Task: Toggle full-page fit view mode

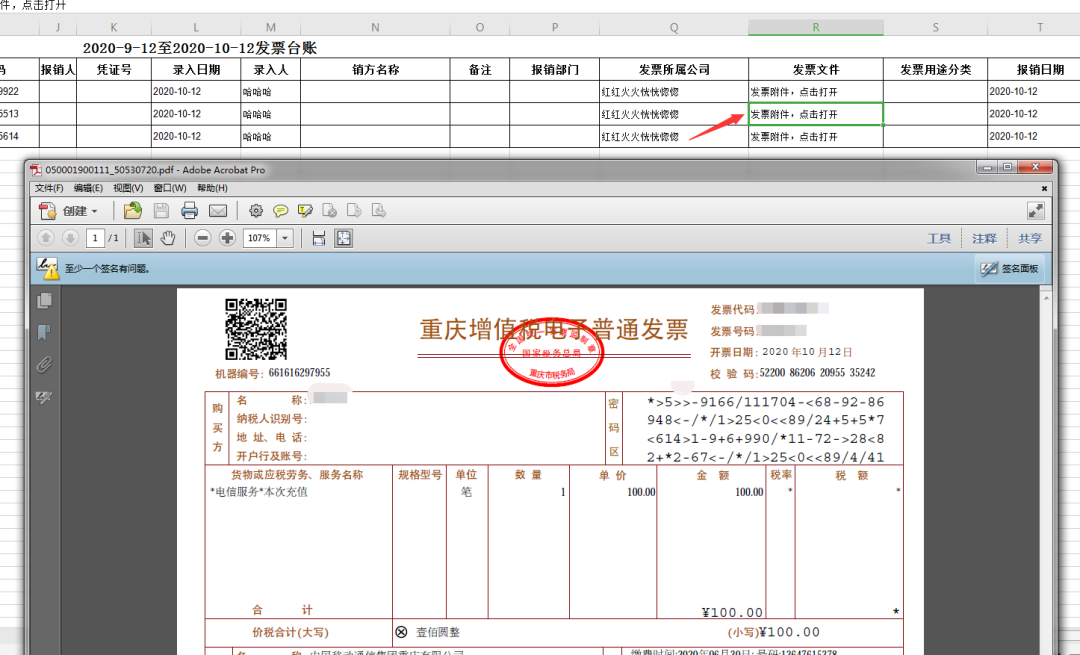Action: click(343, 237)
